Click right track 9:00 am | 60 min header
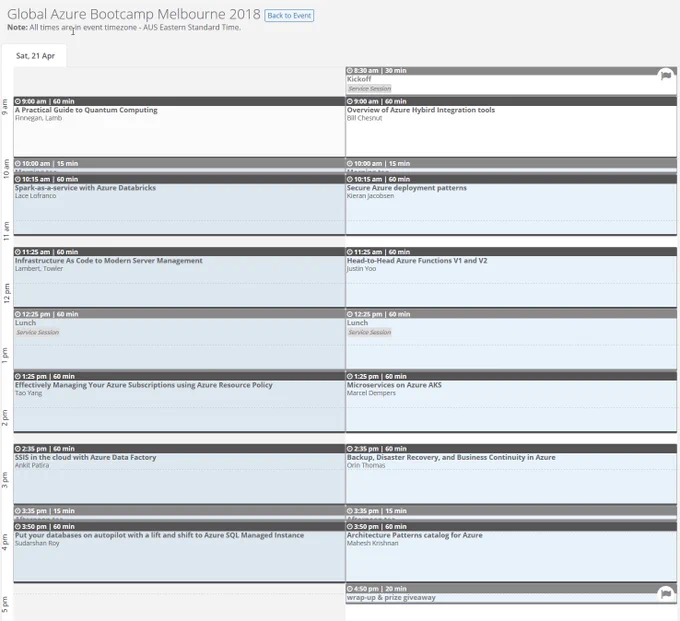The width and height of the screenshot is (680, 621). 511,101
